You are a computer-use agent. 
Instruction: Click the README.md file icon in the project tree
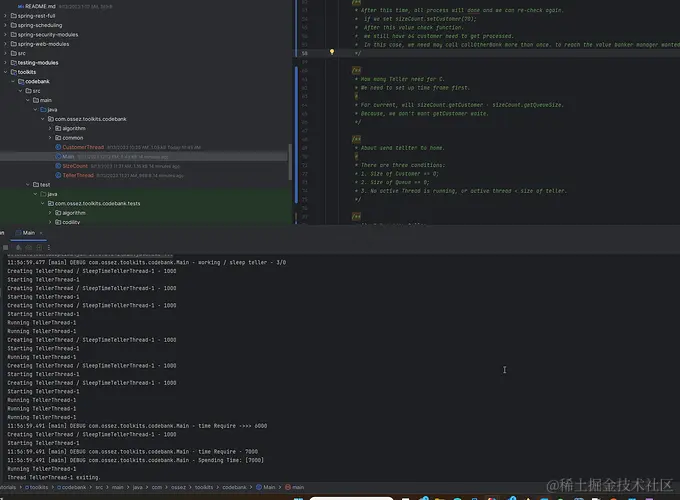pos(20,7)
